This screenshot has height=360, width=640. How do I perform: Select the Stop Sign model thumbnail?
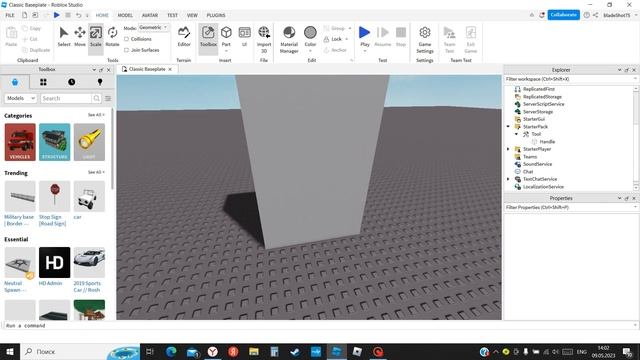click(55, 196)
